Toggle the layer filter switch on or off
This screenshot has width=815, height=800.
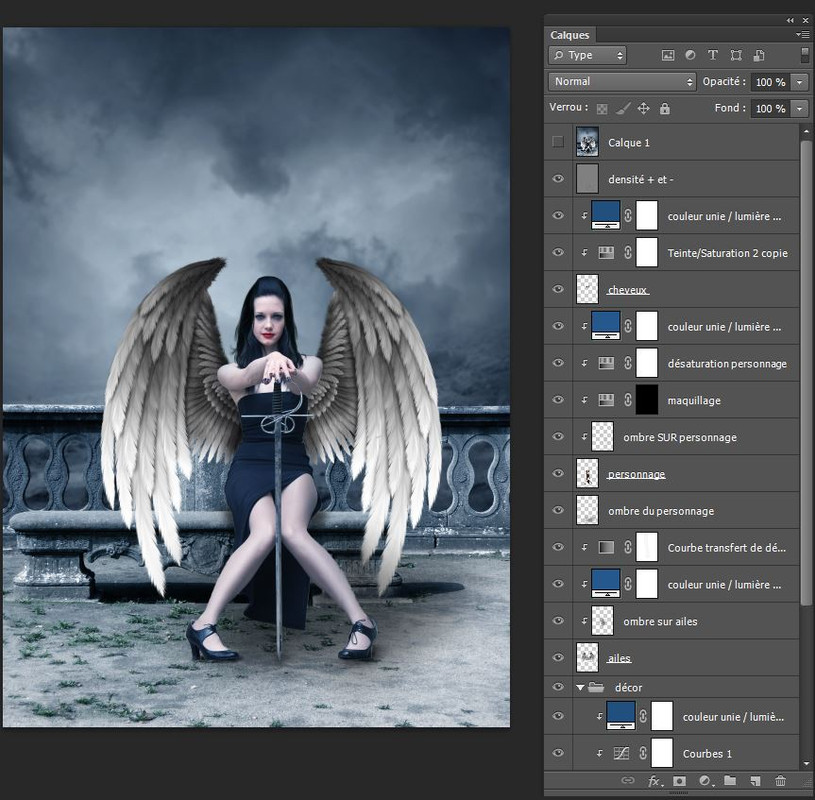pyautogui.click(x=805, y=55)
